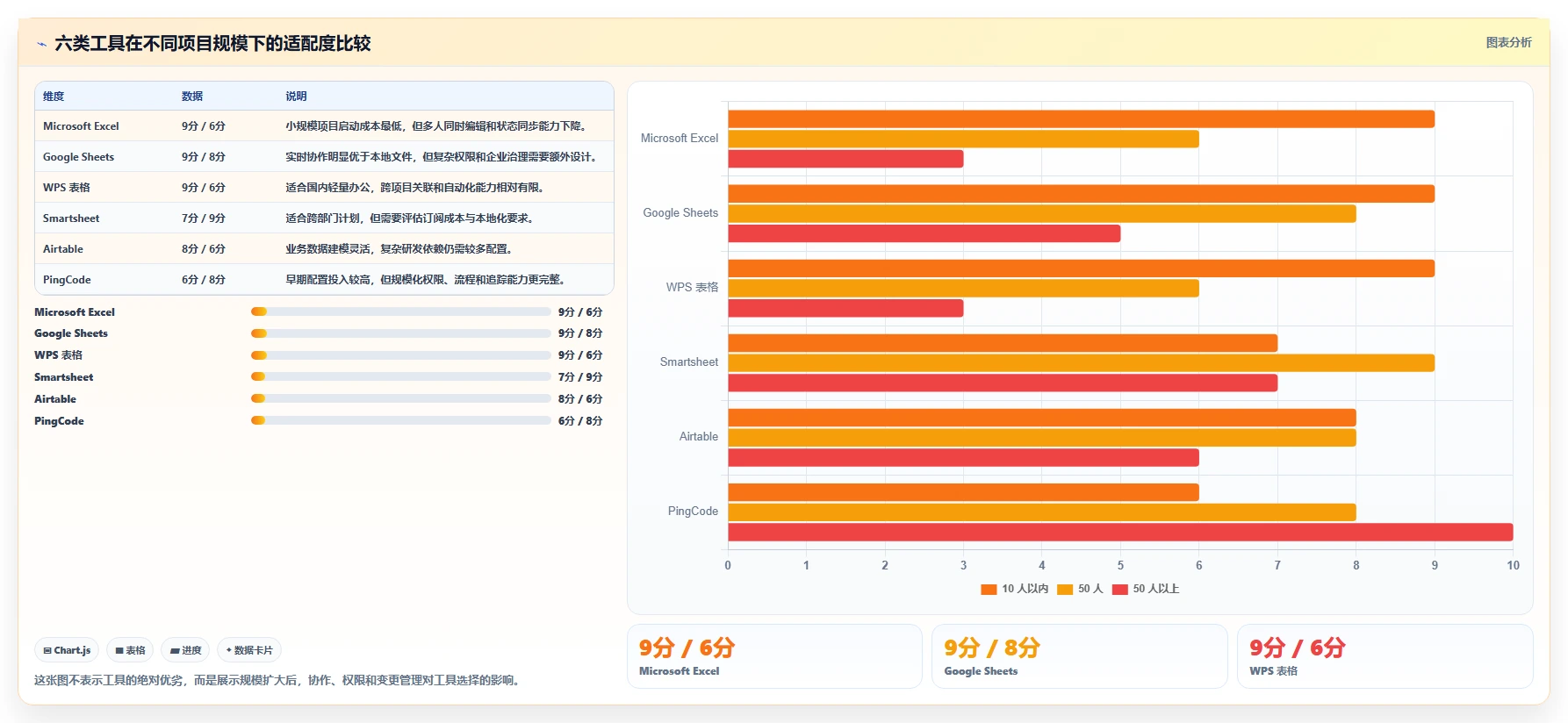
Task: Click the PingCode progress bar
Action: click(x=400, y=420)
